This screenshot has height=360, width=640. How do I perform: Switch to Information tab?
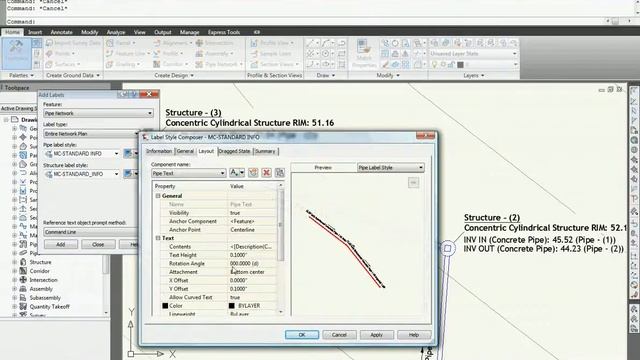pyautogui.click(x=159, y=151)
